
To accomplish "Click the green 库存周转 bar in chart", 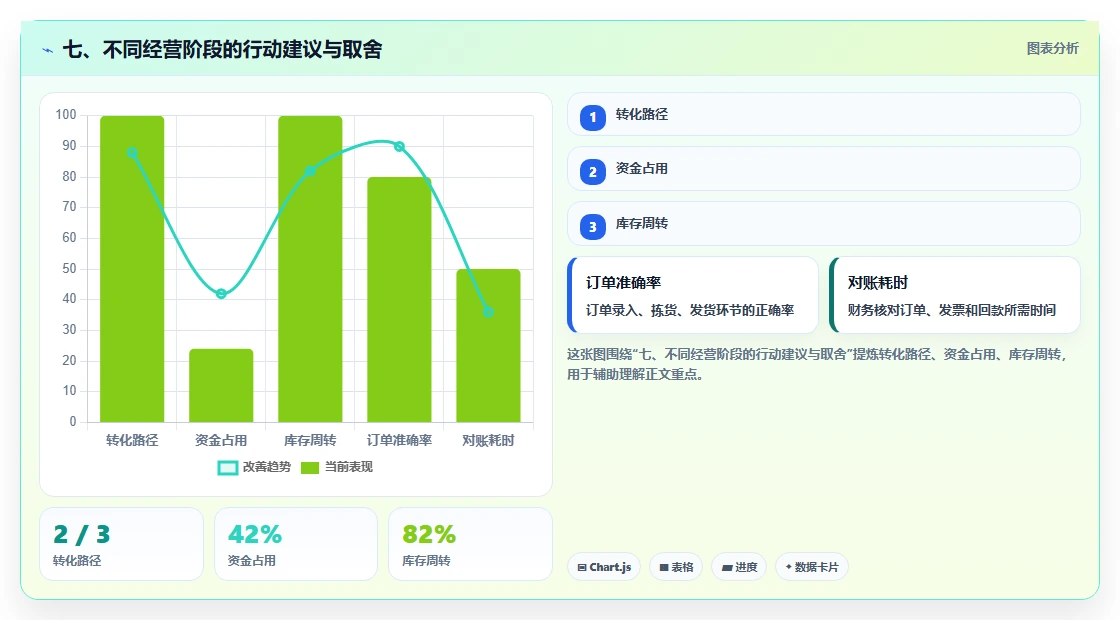I will pyautogui.click(x=310, y=269).
